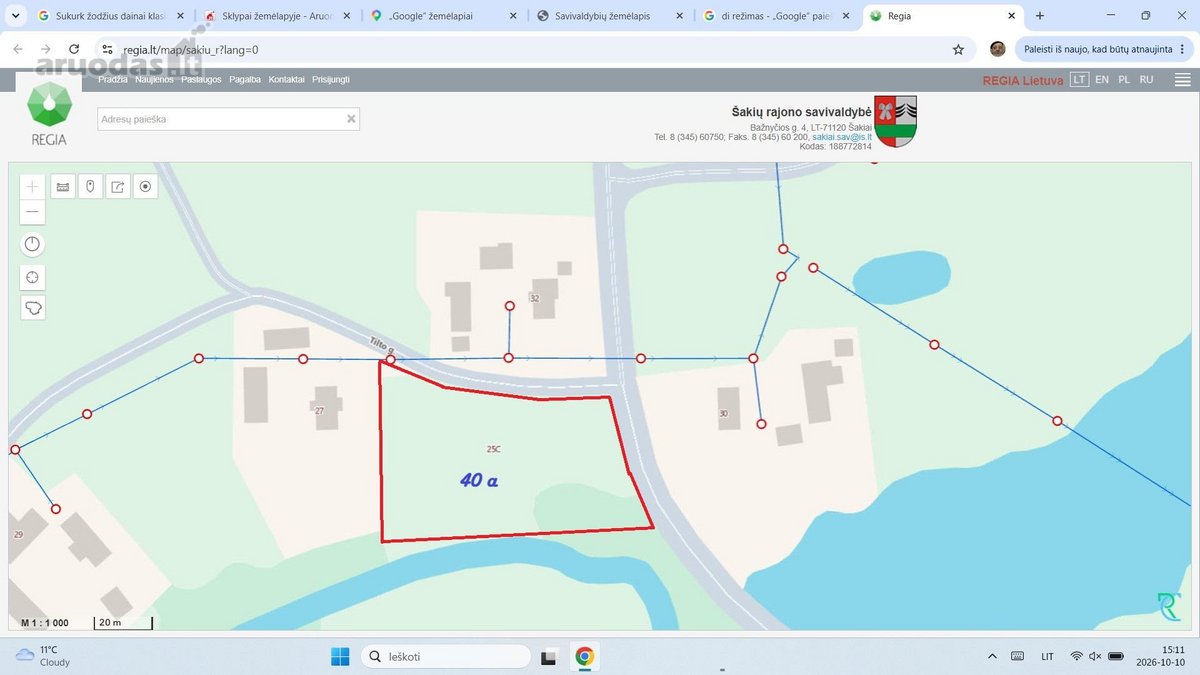View site information icon in address bar
This screenshot has height=675, width=1200.
108,49
